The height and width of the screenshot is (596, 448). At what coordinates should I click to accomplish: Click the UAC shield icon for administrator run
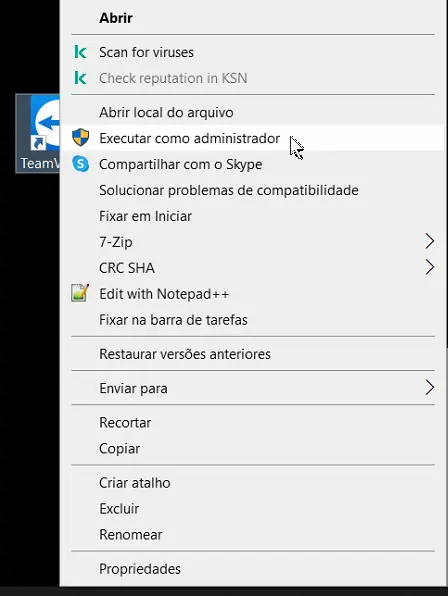tap(81, 138)
